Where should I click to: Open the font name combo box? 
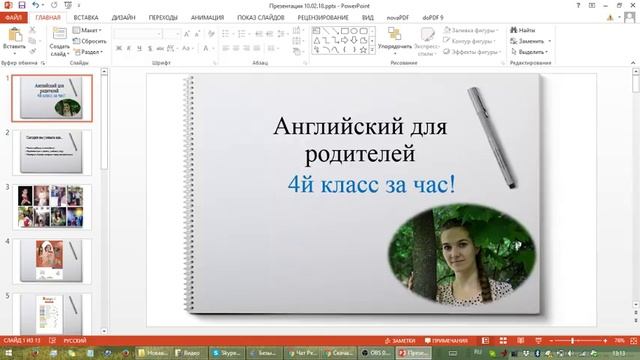pyautogui.click(x=138, y=34)
